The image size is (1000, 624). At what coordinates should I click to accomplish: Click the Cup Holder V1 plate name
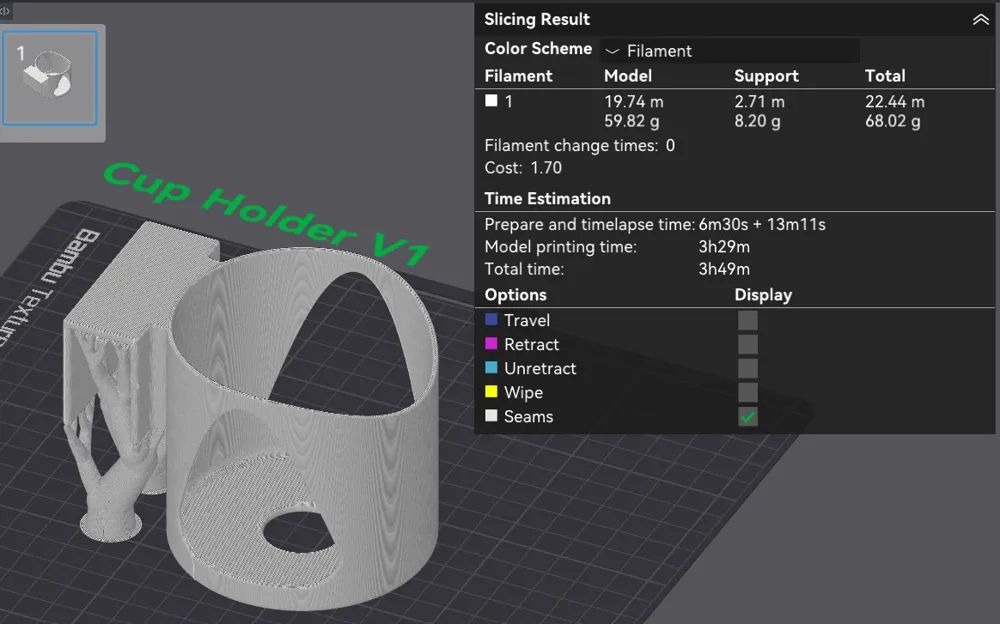[x=265, y=214]
